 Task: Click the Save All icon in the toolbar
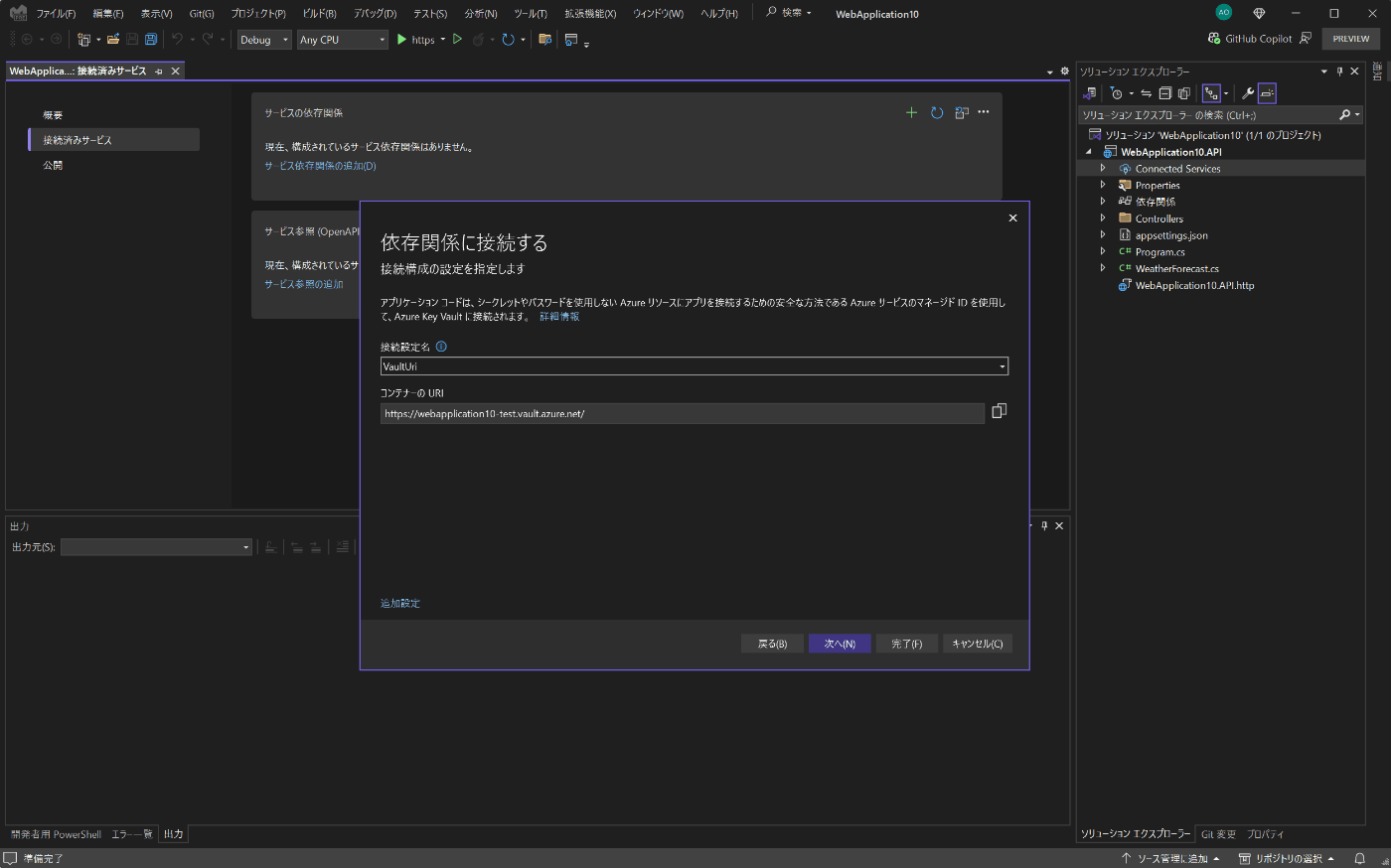151,40
